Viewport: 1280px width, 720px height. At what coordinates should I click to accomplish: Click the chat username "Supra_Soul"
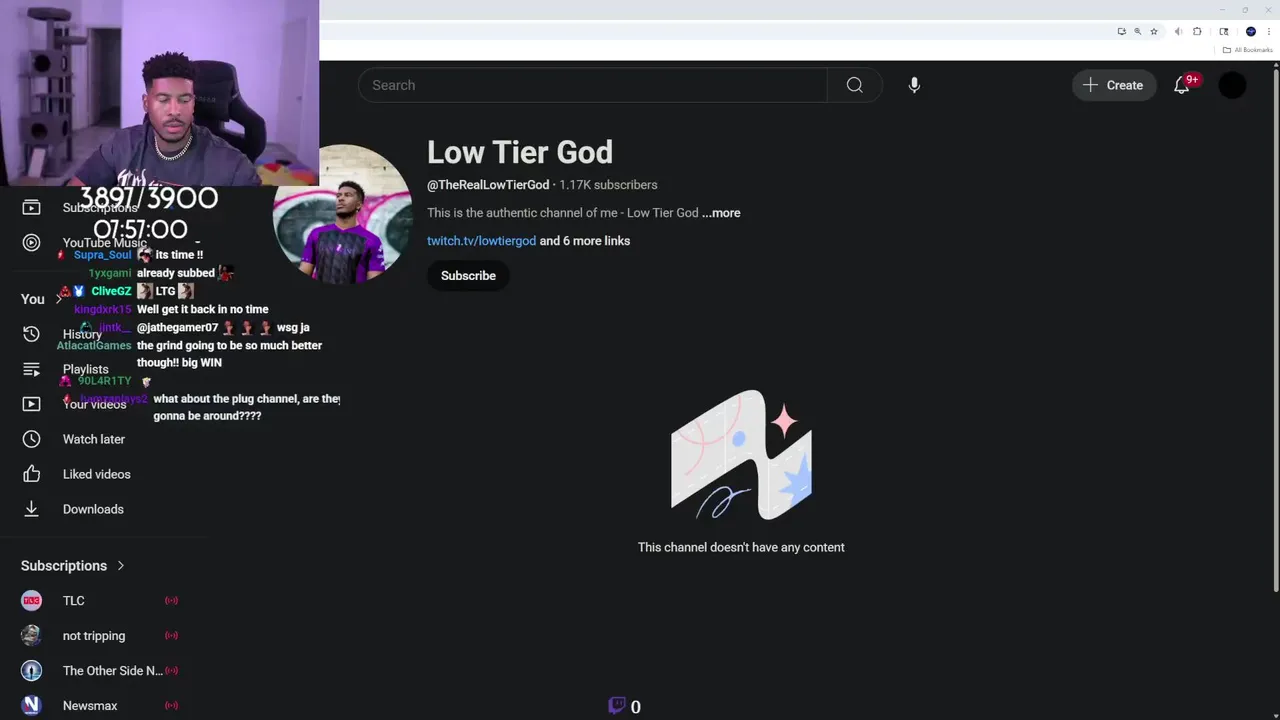(x=103, y=255)
